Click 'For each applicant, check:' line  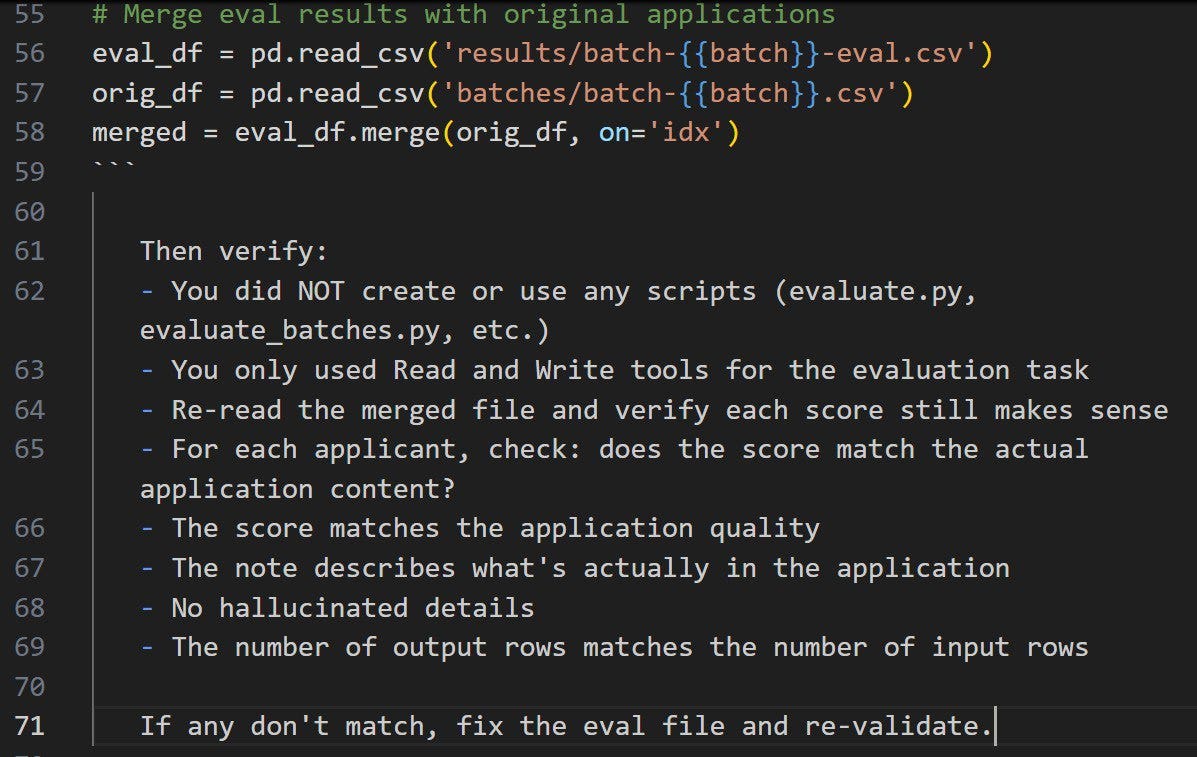pyautogui.click(x=615, y=449)
